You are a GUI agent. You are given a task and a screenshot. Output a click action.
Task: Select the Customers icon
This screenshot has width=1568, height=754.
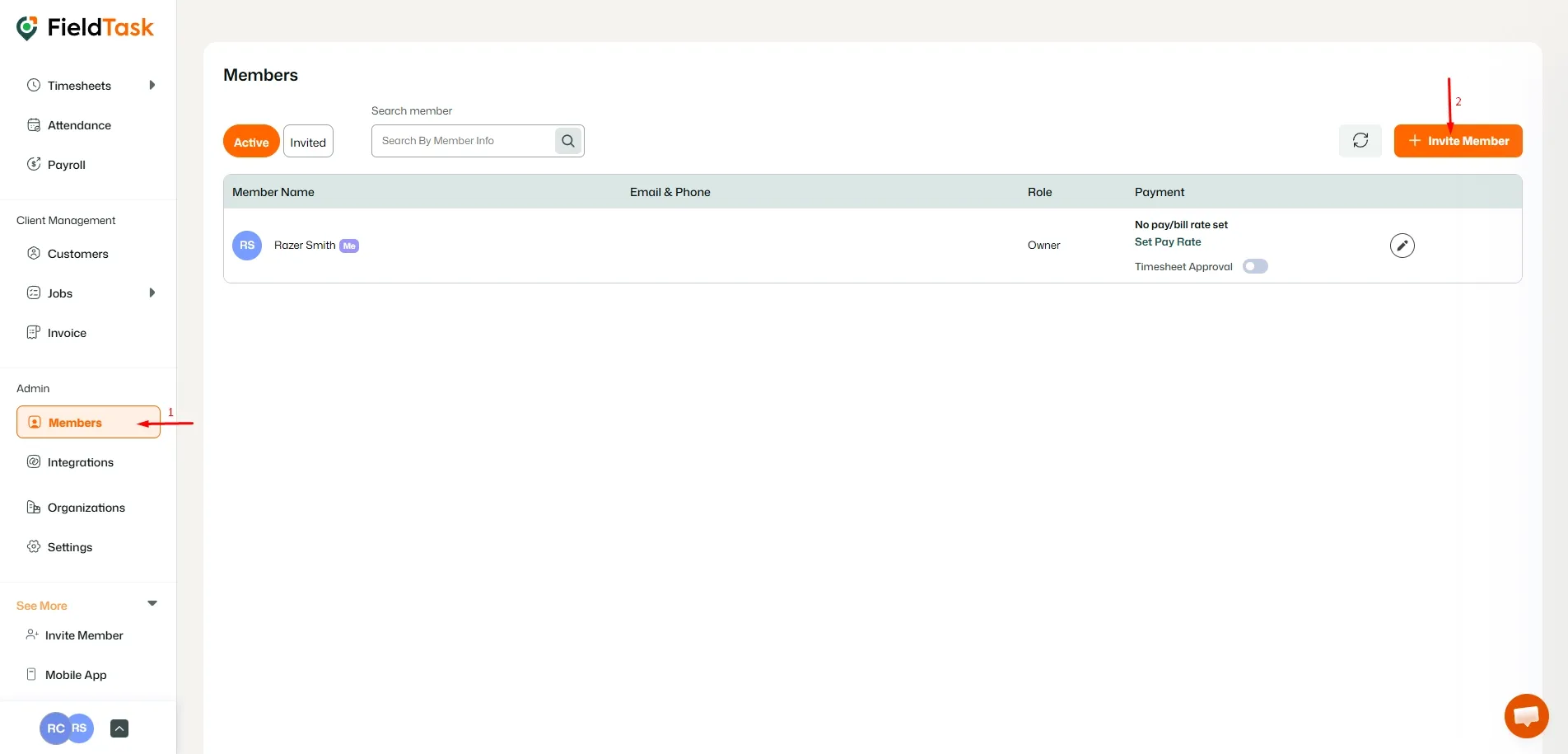(x=33, y=253)
